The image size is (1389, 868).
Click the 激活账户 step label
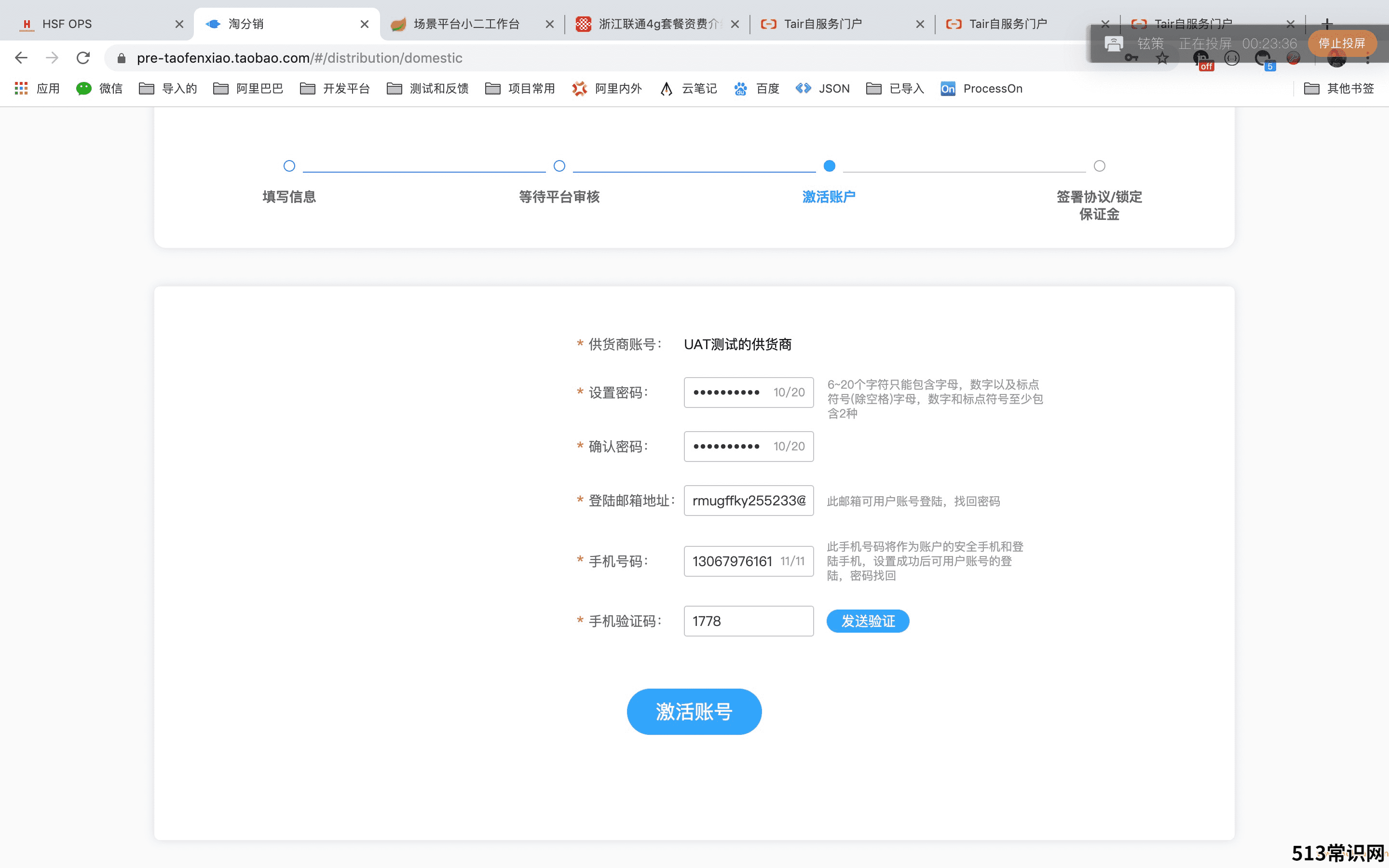(x=829, y=197)
